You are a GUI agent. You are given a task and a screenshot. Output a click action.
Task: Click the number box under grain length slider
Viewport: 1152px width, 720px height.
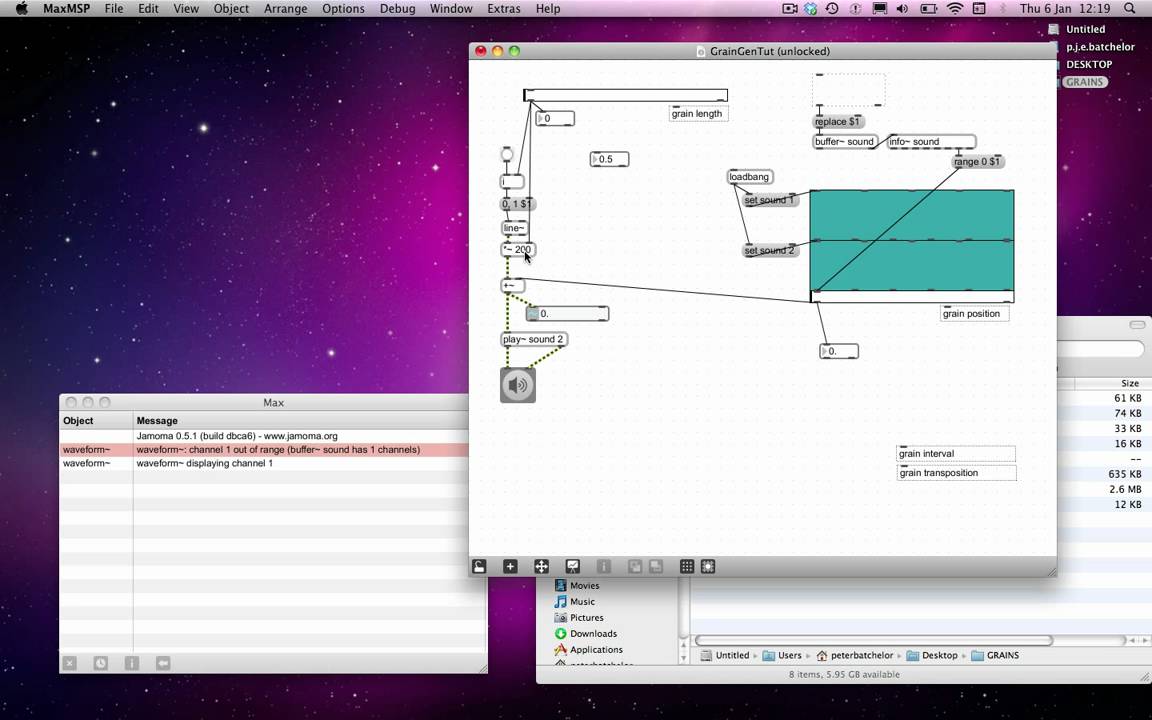[x=555, y=118]
